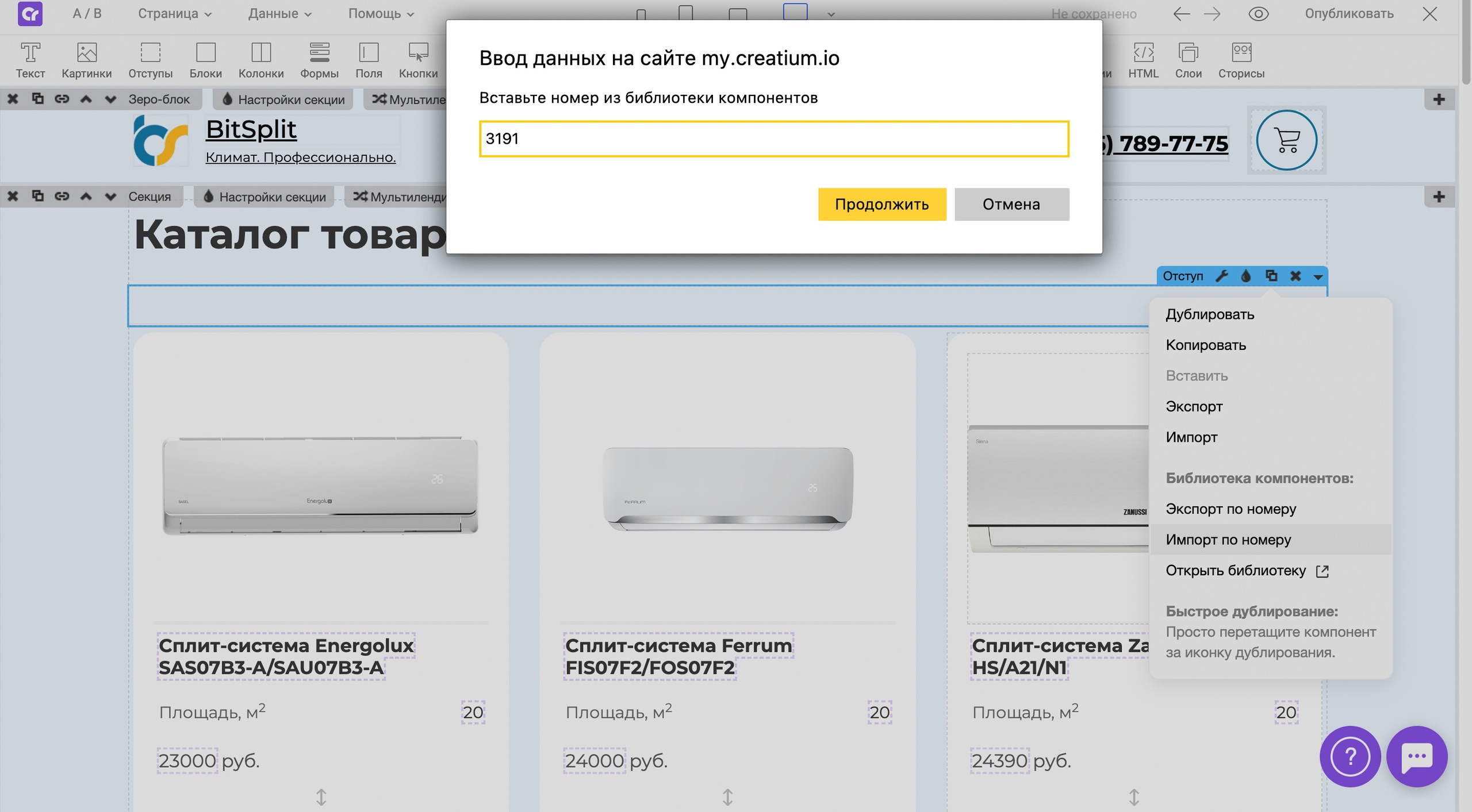Click the redo arrow icon
The width and height of the screenshot is (1472, 812).
click(1212, 14)
